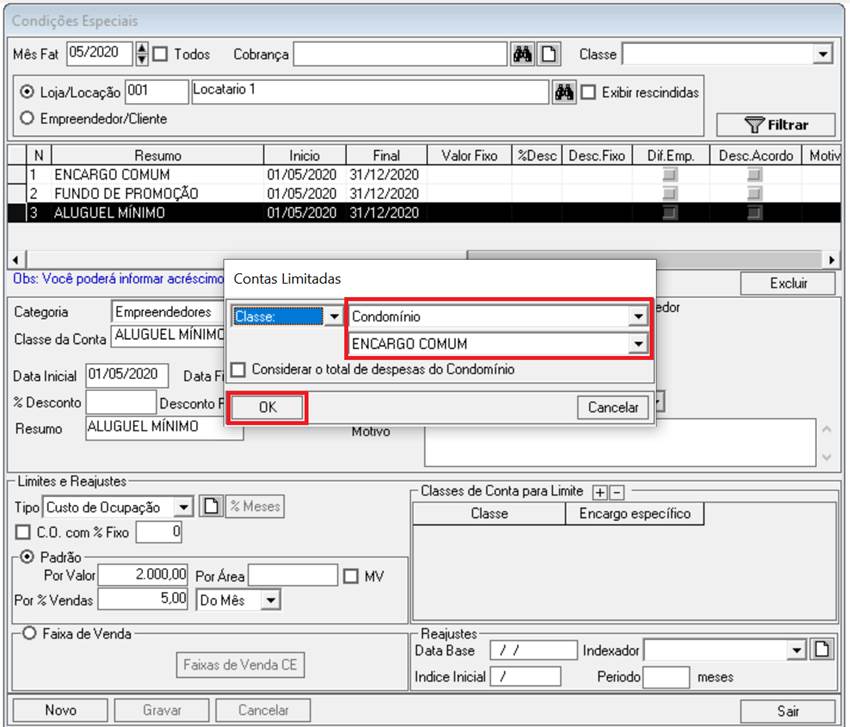Click the plus icon for Classes de Conta

(x=600, y=492)
